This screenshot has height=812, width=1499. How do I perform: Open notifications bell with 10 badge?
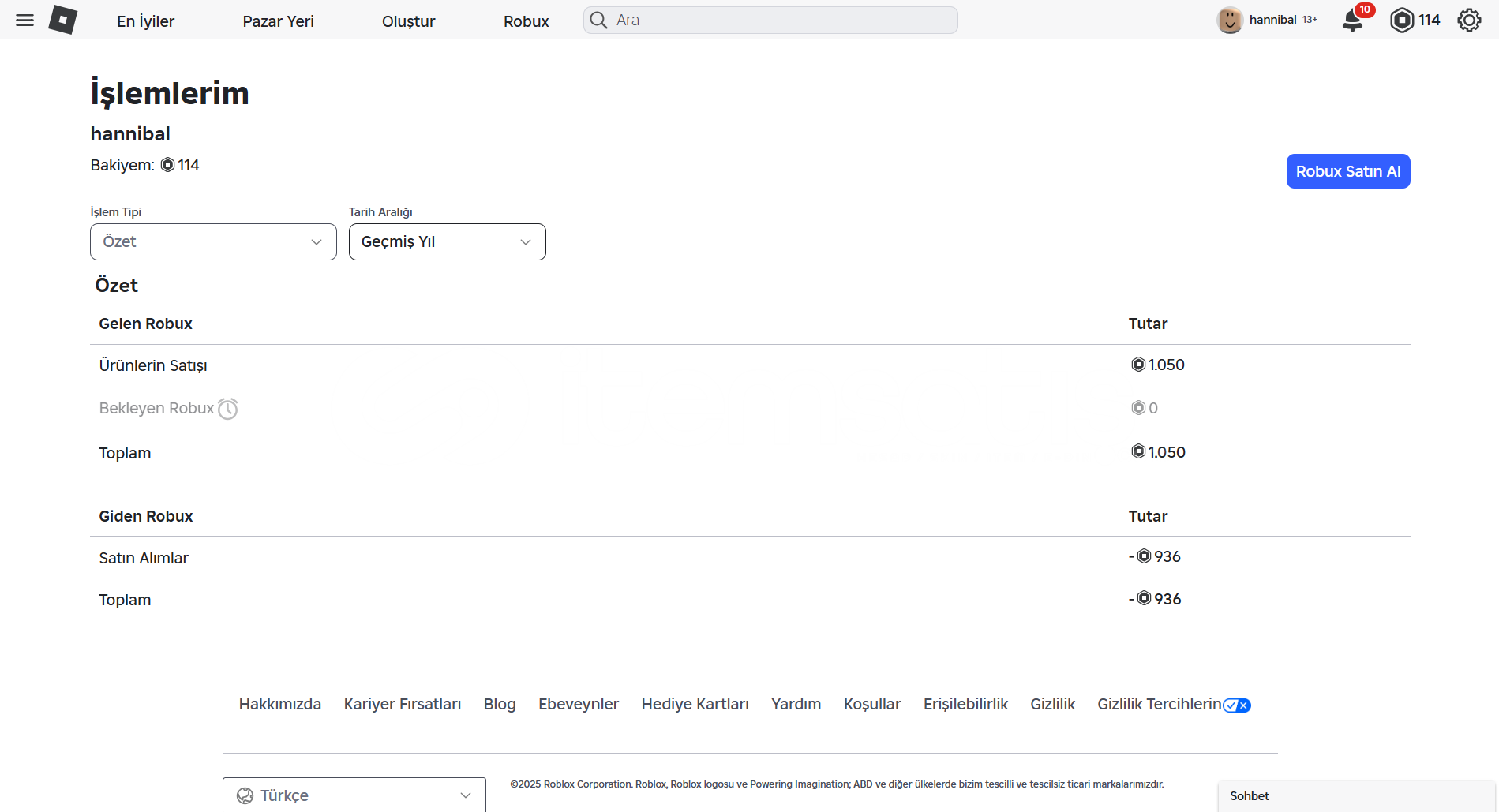[x=1354, y=20]
